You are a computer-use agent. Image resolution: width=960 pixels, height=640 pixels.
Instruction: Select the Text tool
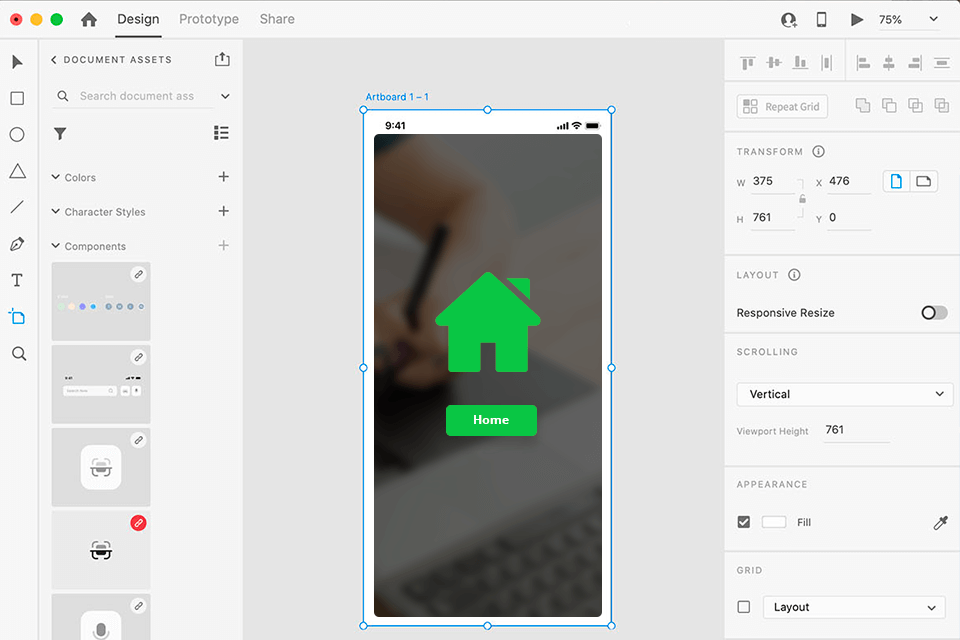[x=17, y=280]
